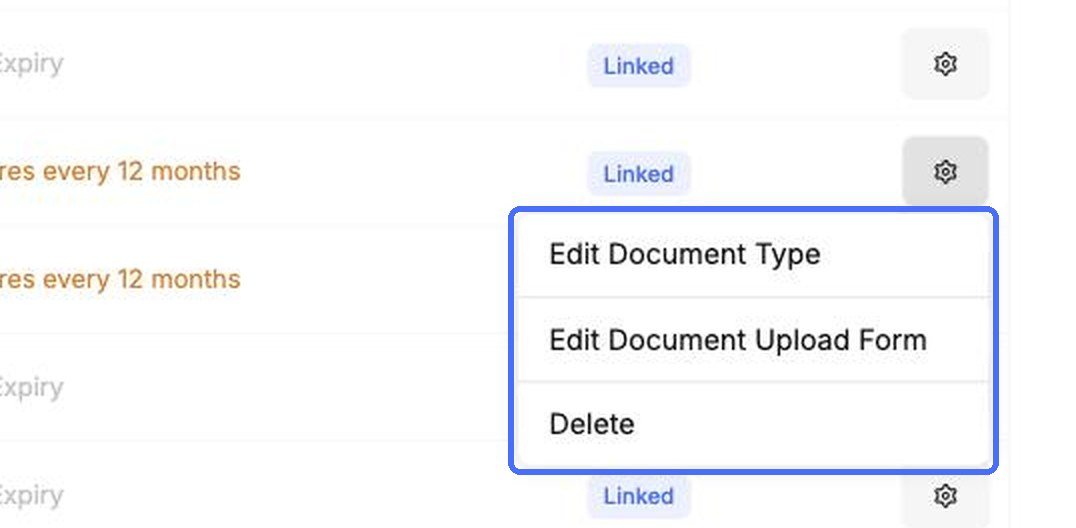The width and height of the screenshot is (1076, 528).
Task: Click the Linked badge in the bottom row
Action: click(638, 496)
